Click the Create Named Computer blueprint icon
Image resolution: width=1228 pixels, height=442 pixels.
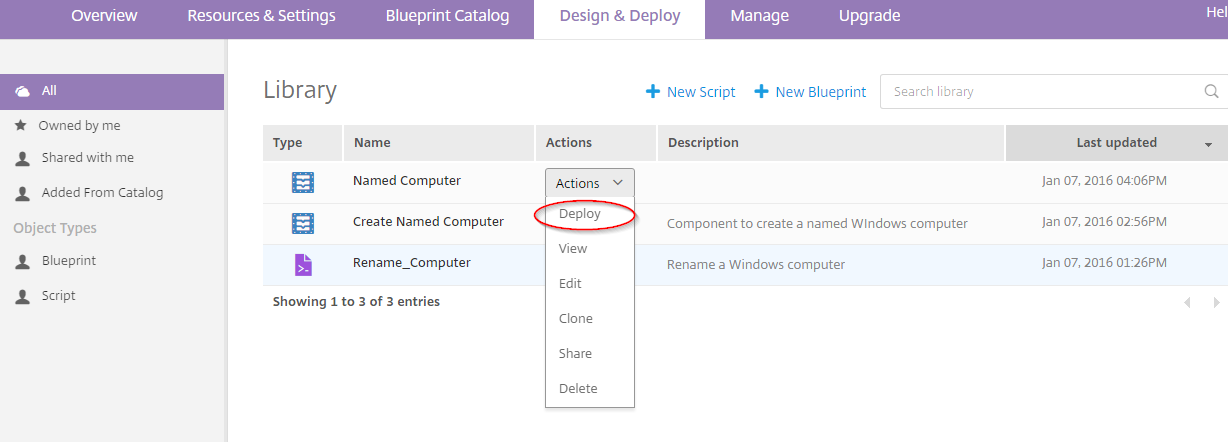tap(302, 222)
